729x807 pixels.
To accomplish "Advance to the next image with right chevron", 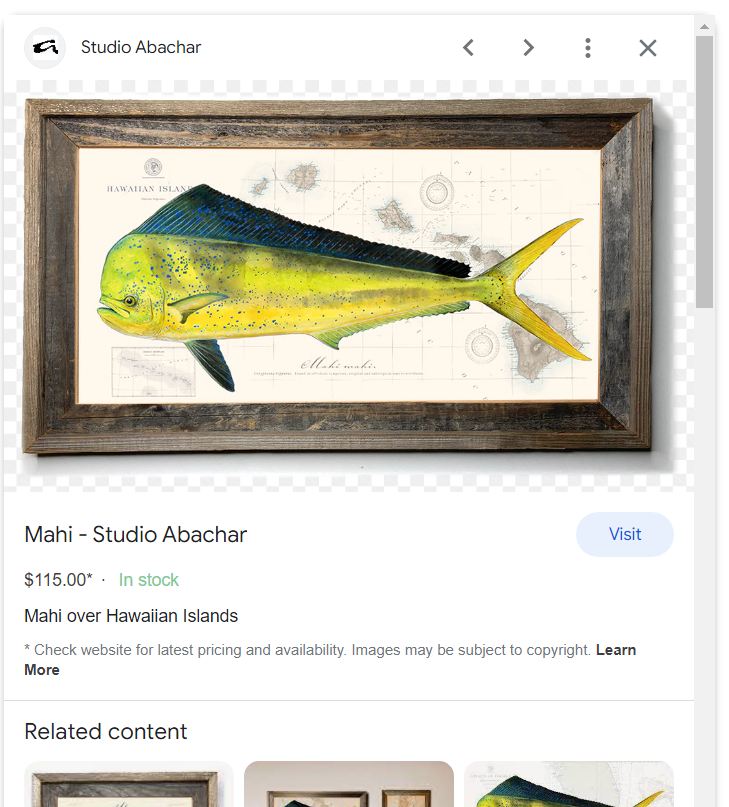I will tap(528, 48).
